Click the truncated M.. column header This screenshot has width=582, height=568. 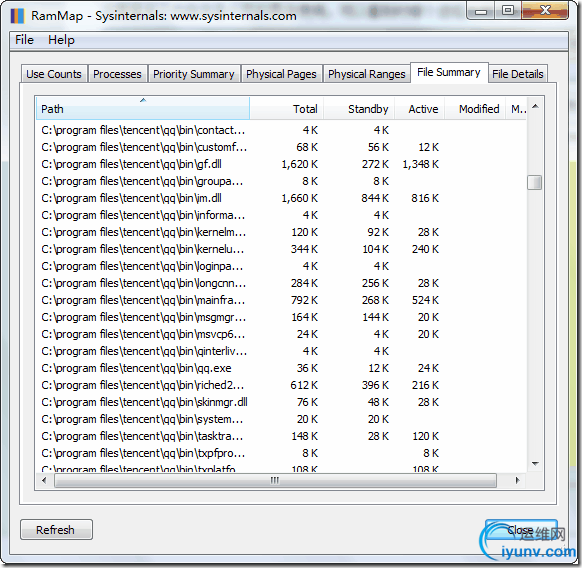pyautogui.click(x=516, y=108)
